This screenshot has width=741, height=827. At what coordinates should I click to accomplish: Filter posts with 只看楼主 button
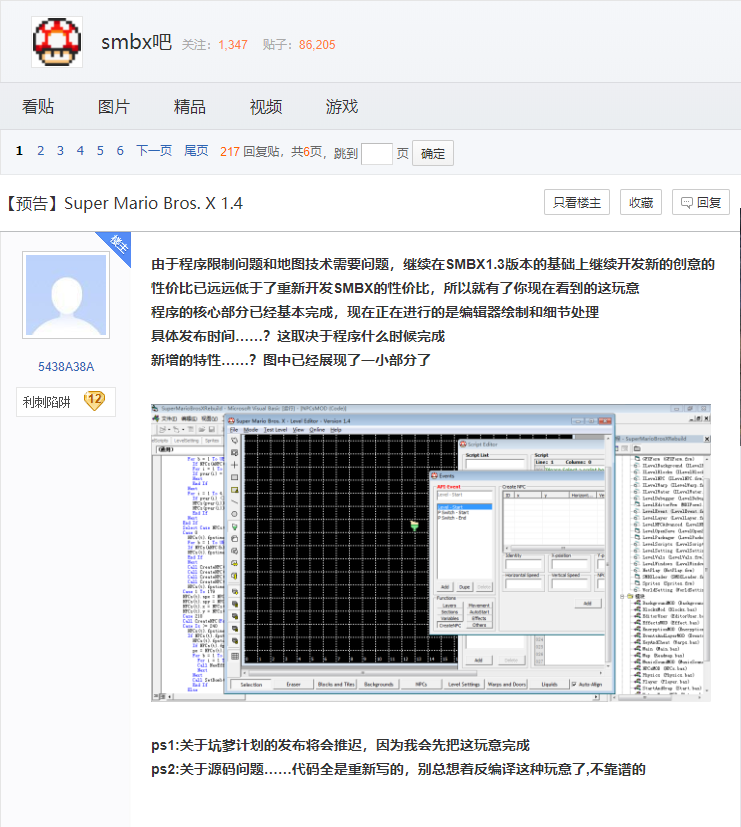pyautogui.click(x=577, y=203)
